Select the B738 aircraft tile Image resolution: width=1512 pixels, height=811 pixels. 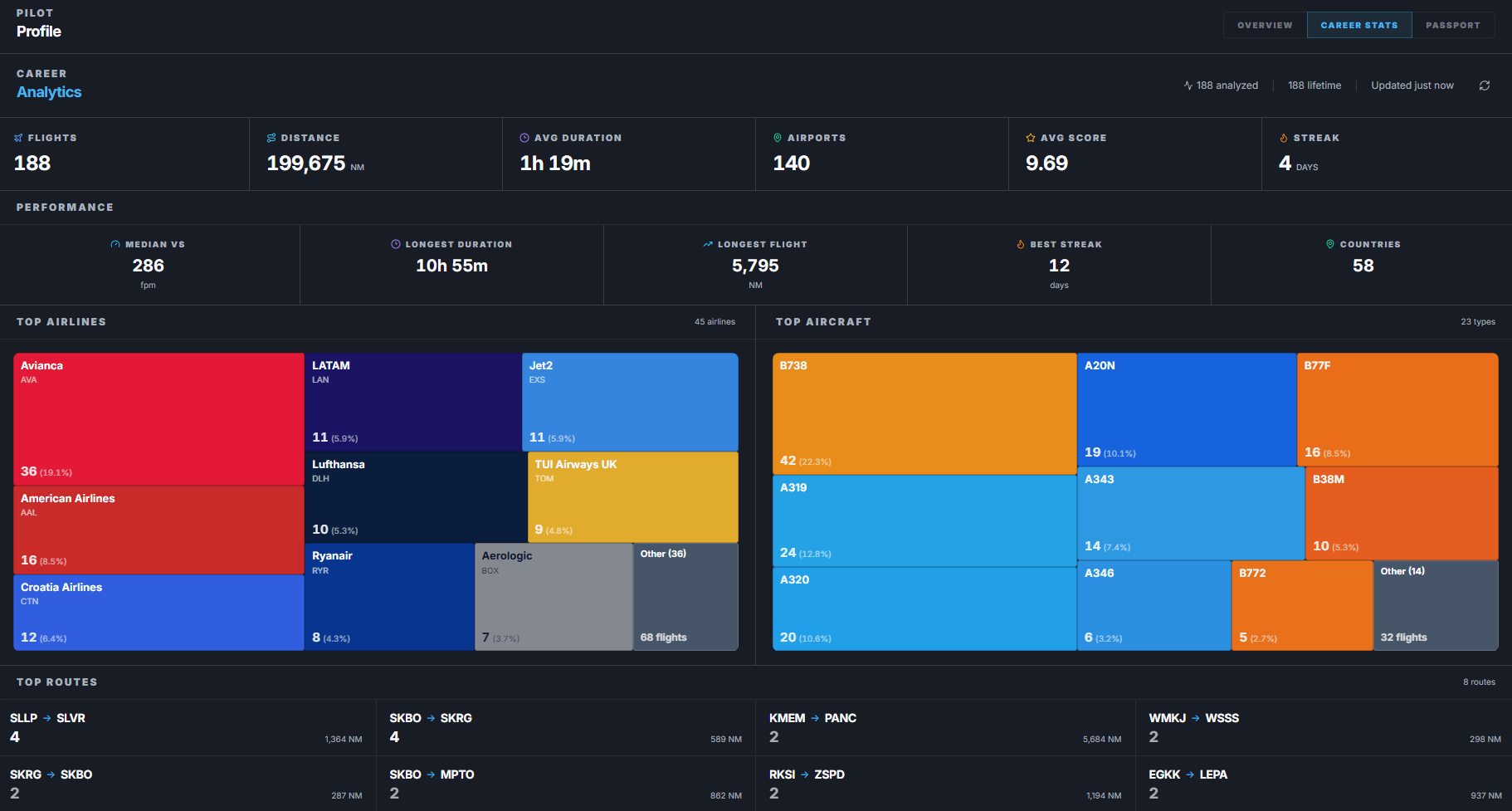tap(924, 413)
